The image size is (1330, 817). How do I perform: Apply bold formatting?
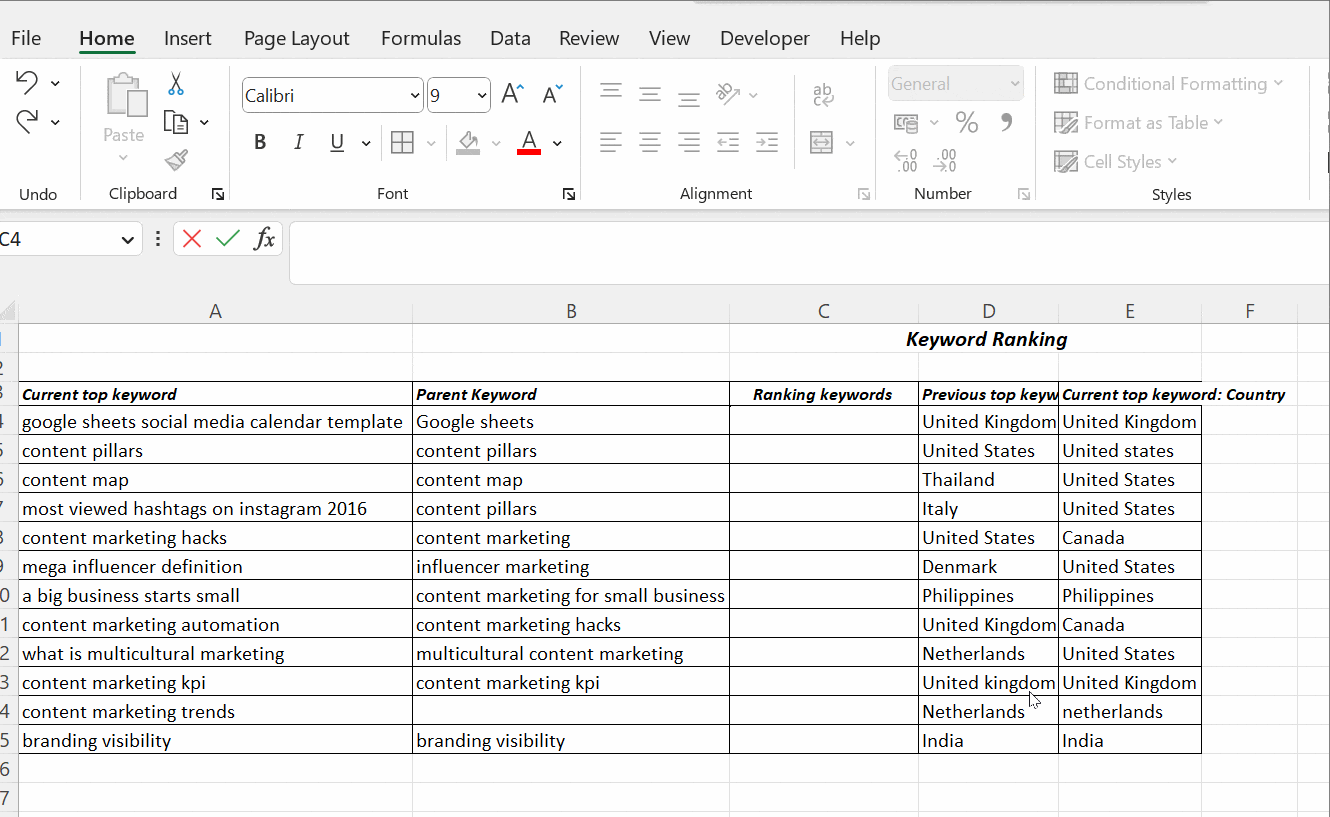coord(260,142)
